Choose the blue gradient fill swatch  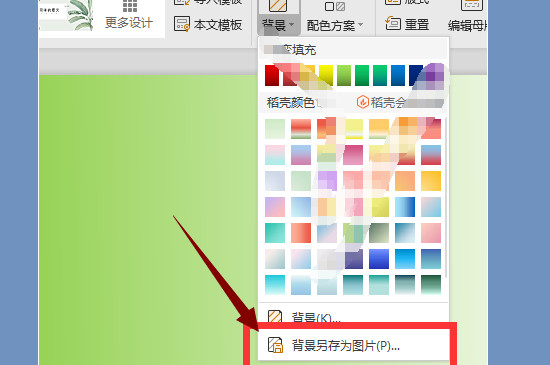click(x=398, y=75)
